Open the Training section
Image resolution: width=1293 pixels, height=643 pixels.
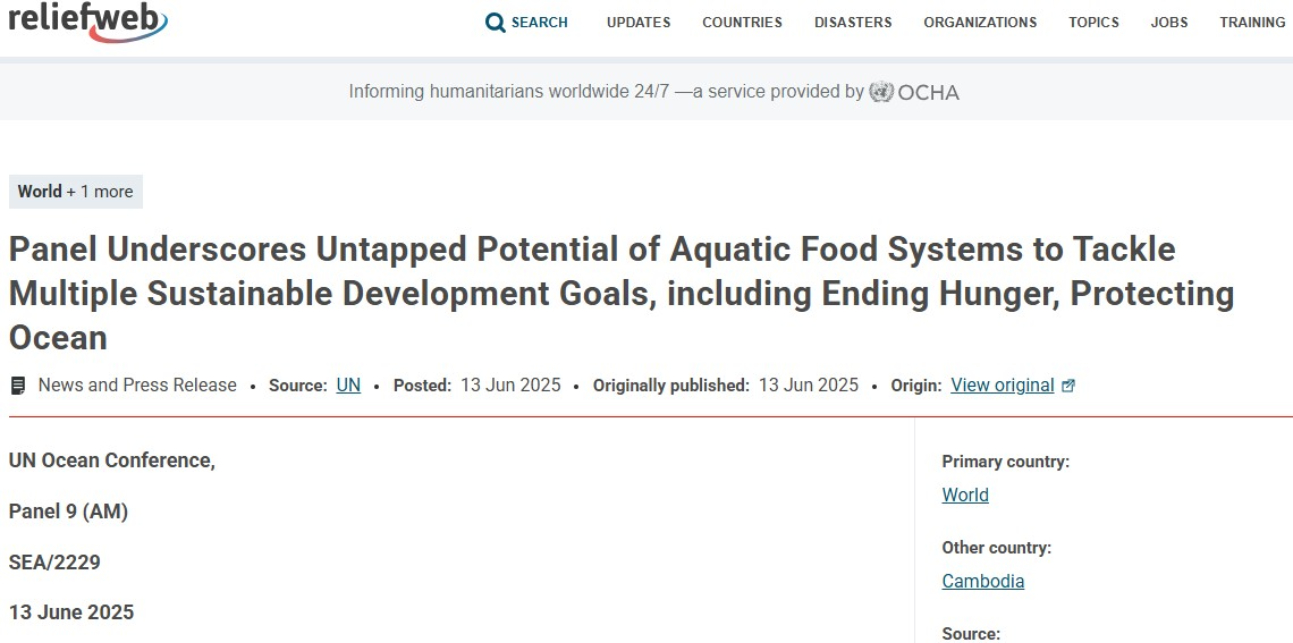pos(1252,23)
